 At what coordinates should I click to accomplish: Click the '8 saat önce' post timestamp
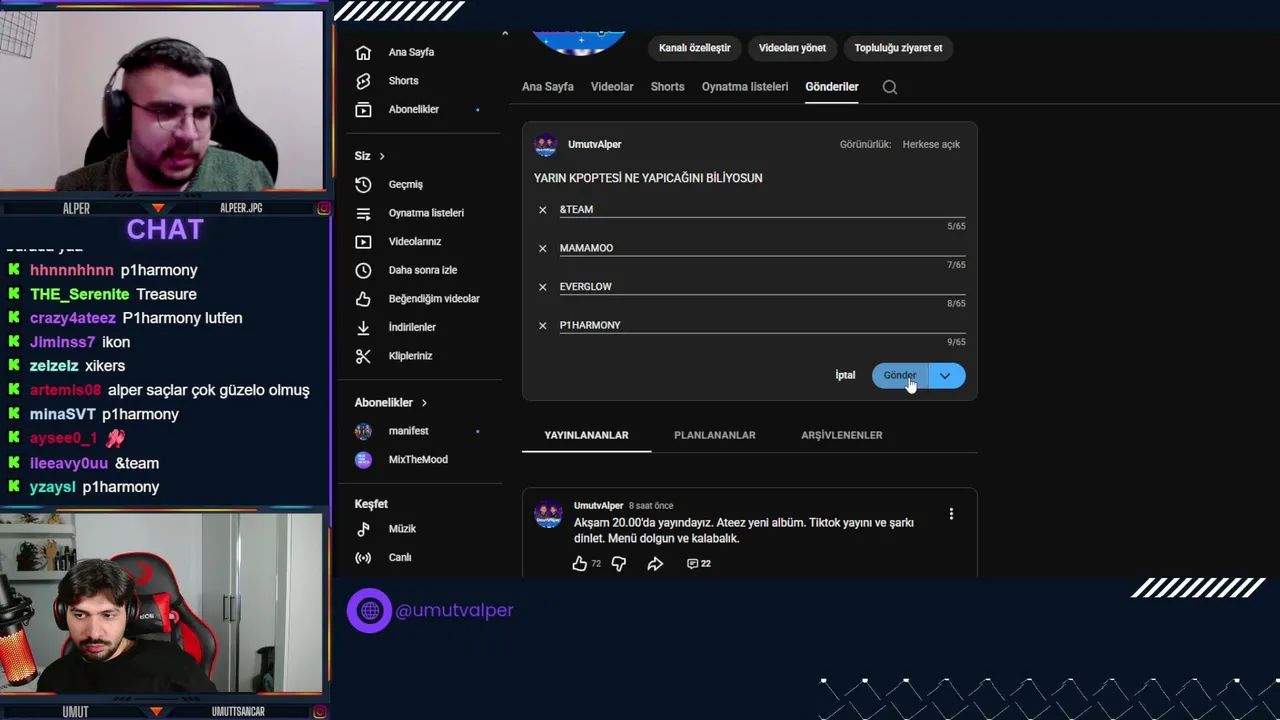[651, 506]
